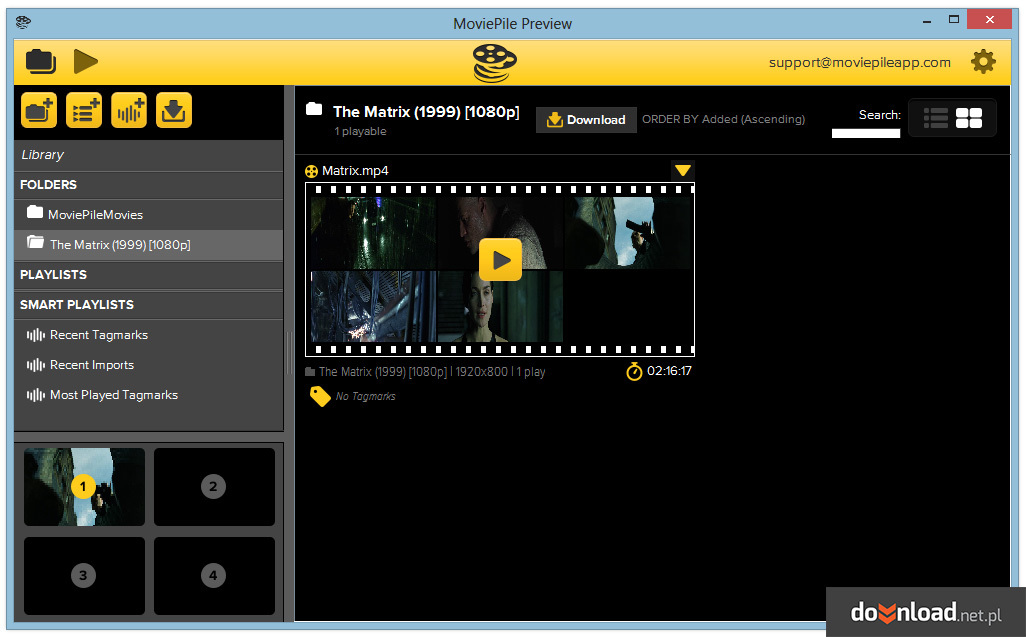Click the film reel icon beside Matrix.mp4
The height and width of the screenshot is (637, 1026).
pyautogui.click(x=311, y=171)
